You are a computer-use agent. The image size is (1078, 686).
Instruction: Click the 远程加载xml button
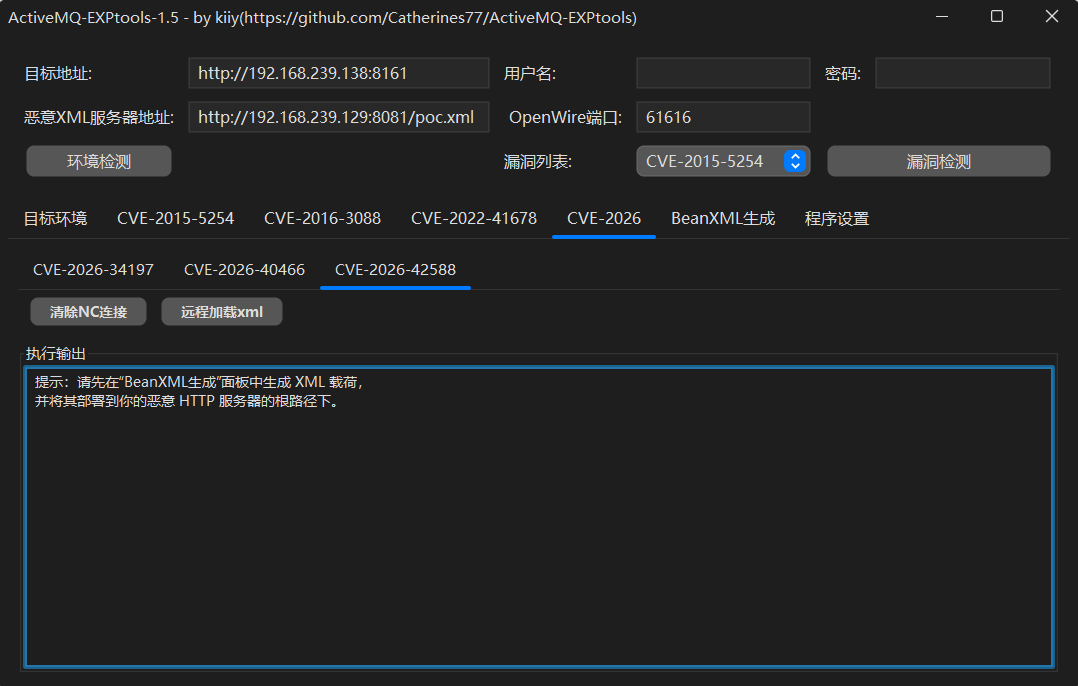click(222, 312)
